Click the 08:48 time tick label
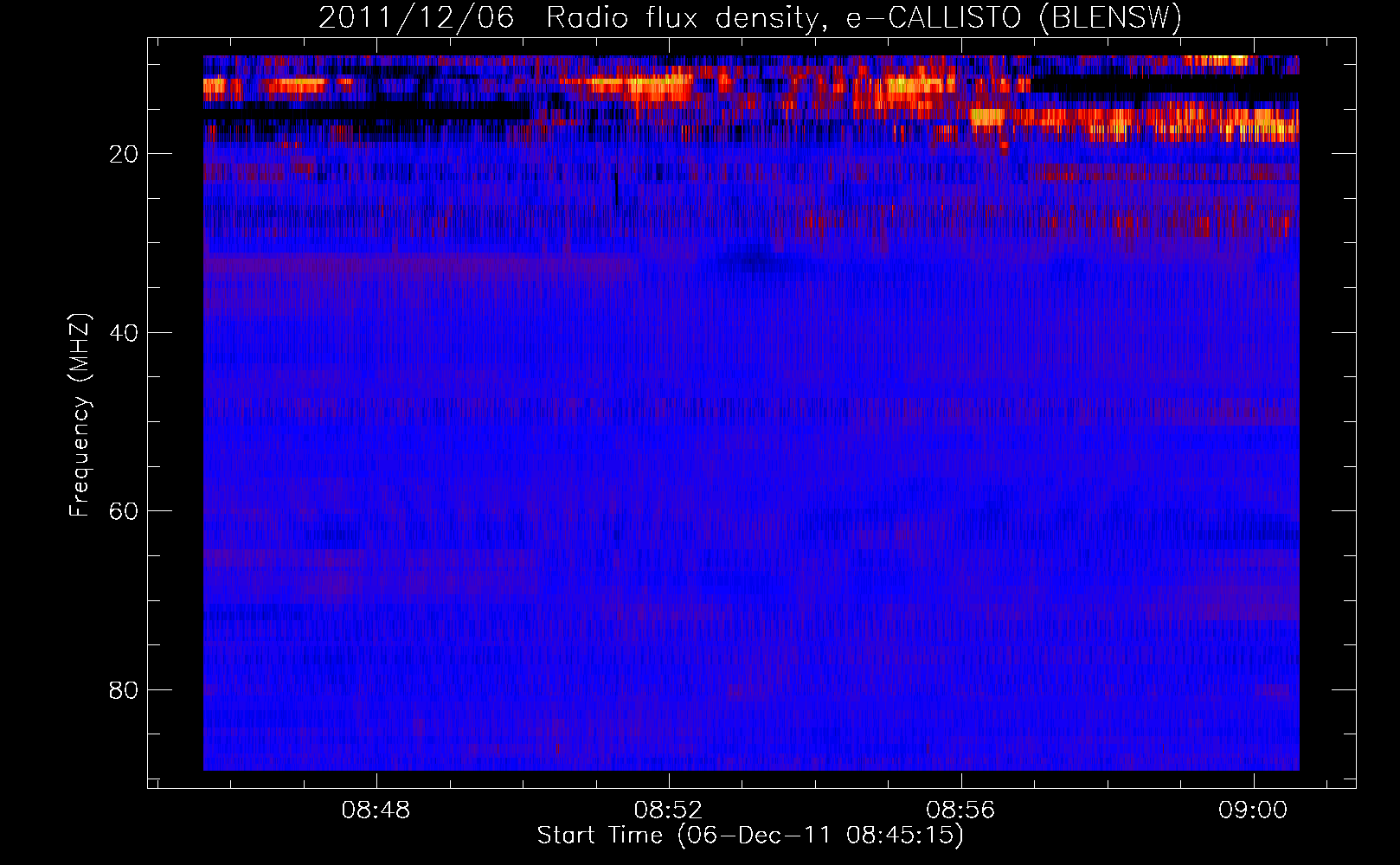1400x865 pixels. point(376,811)
